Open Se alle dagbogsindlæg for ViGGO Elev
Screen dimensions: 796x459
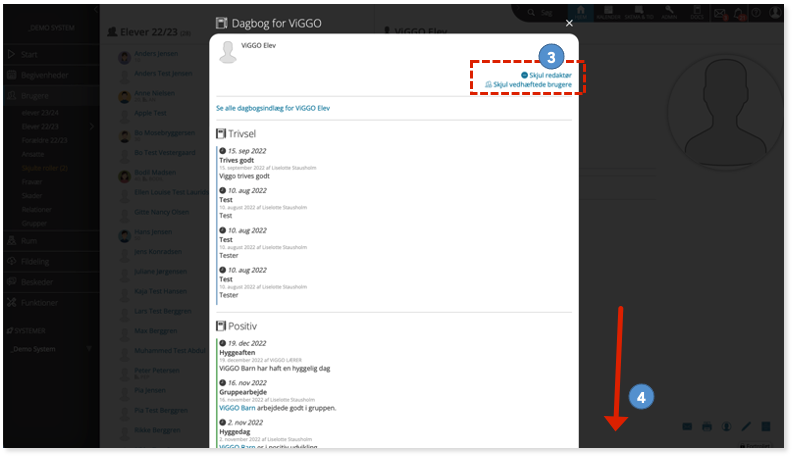coord(273,108)
